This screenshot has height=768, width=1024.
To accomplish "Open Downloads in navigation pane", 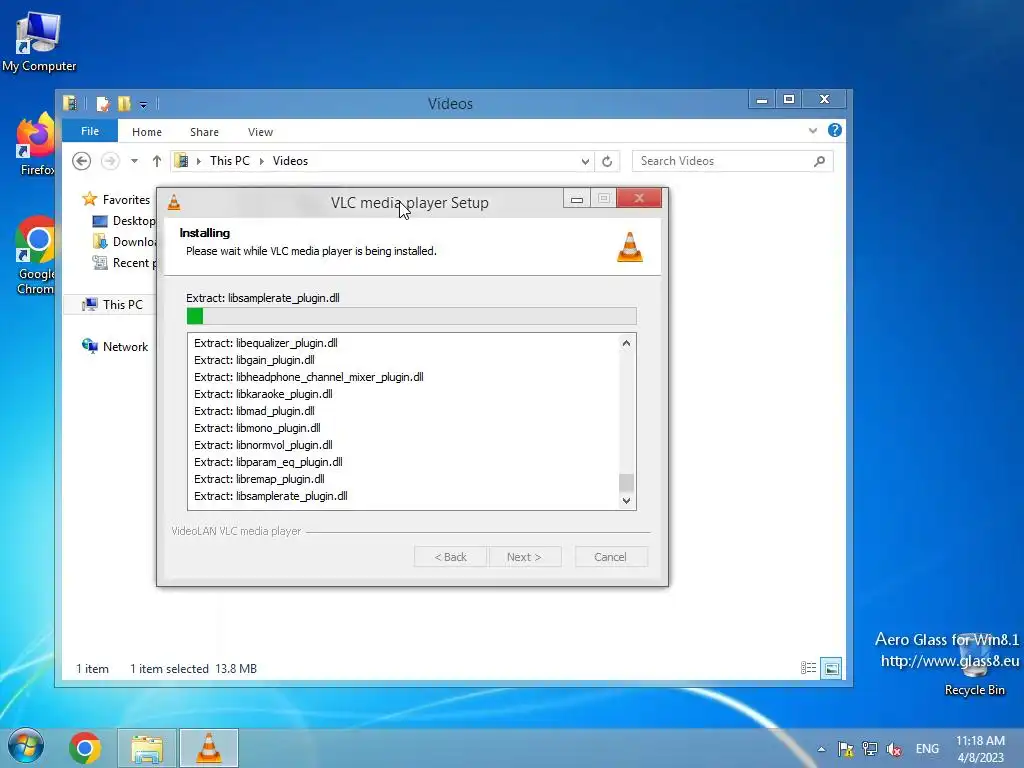I will [124, 242].
